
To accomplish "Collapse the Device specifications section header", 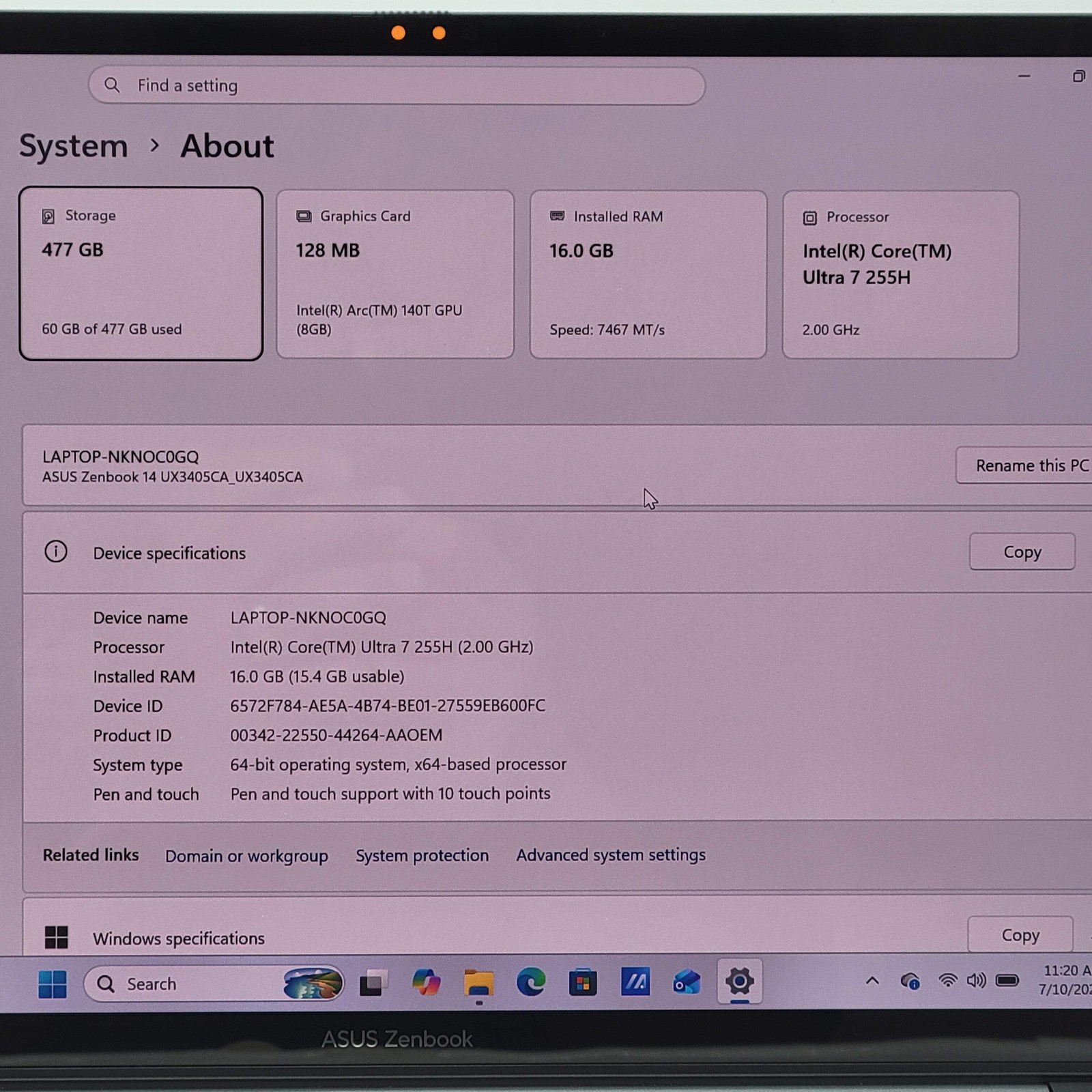I will click(x=557, y=552).
